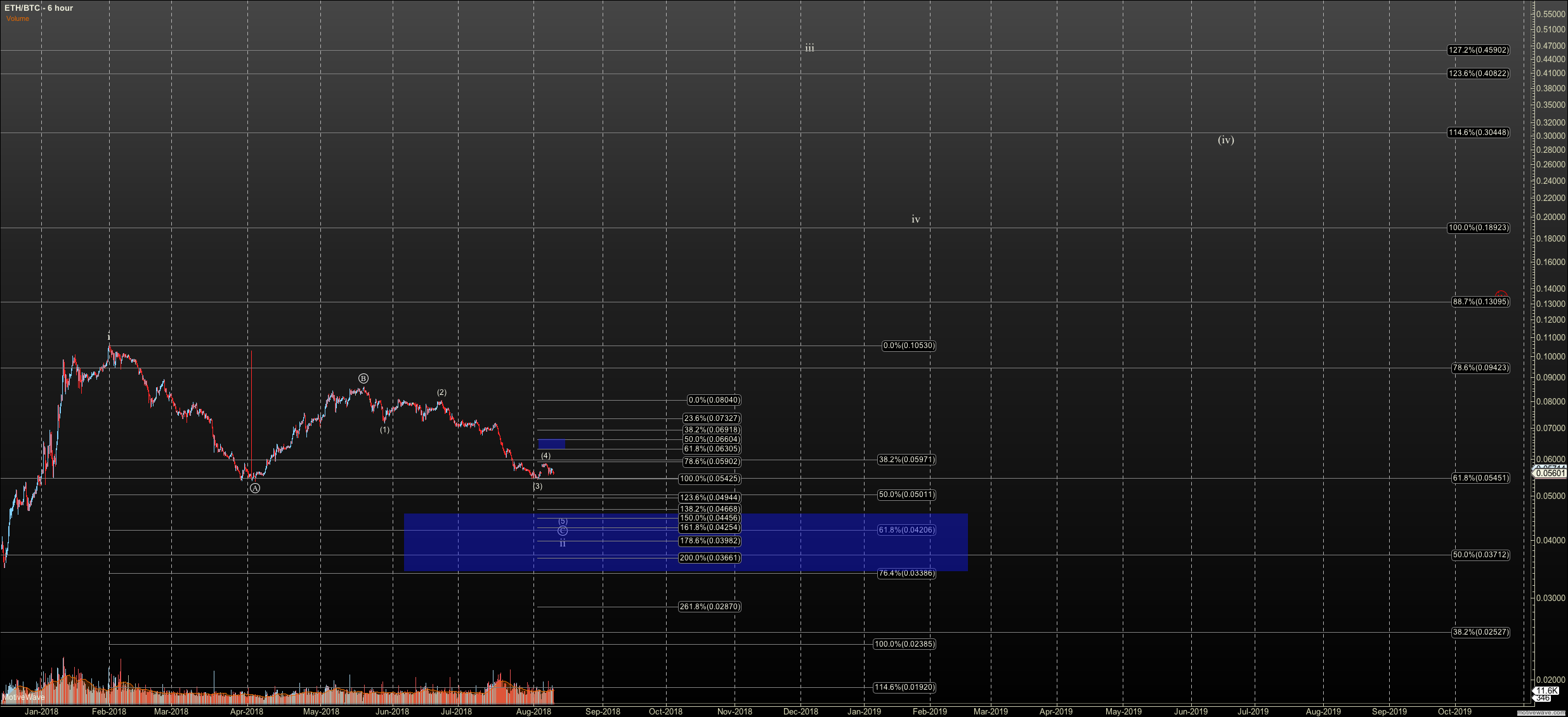The width and height of the screenshot is (1568, 717).
Task: Select the 127.2%(0.45902) Fibonacci label
Action: tap(1478, 50)
